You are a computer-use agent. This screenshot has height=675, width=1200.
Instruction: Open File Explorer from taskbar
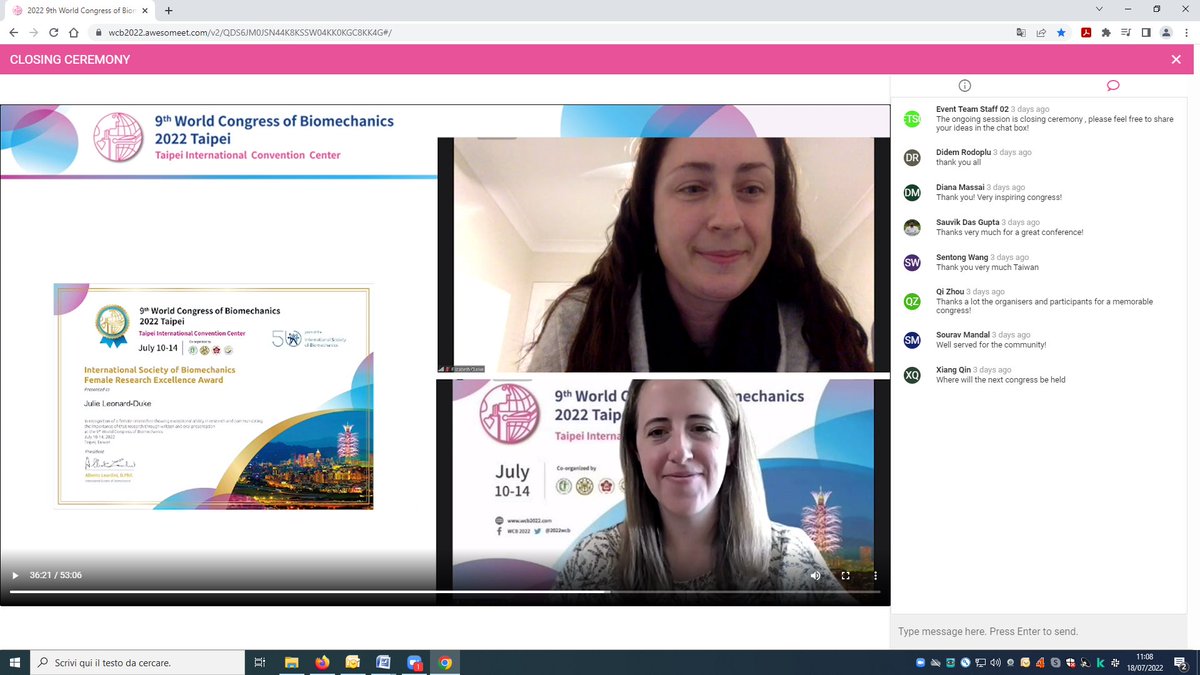tap(291, 662)
